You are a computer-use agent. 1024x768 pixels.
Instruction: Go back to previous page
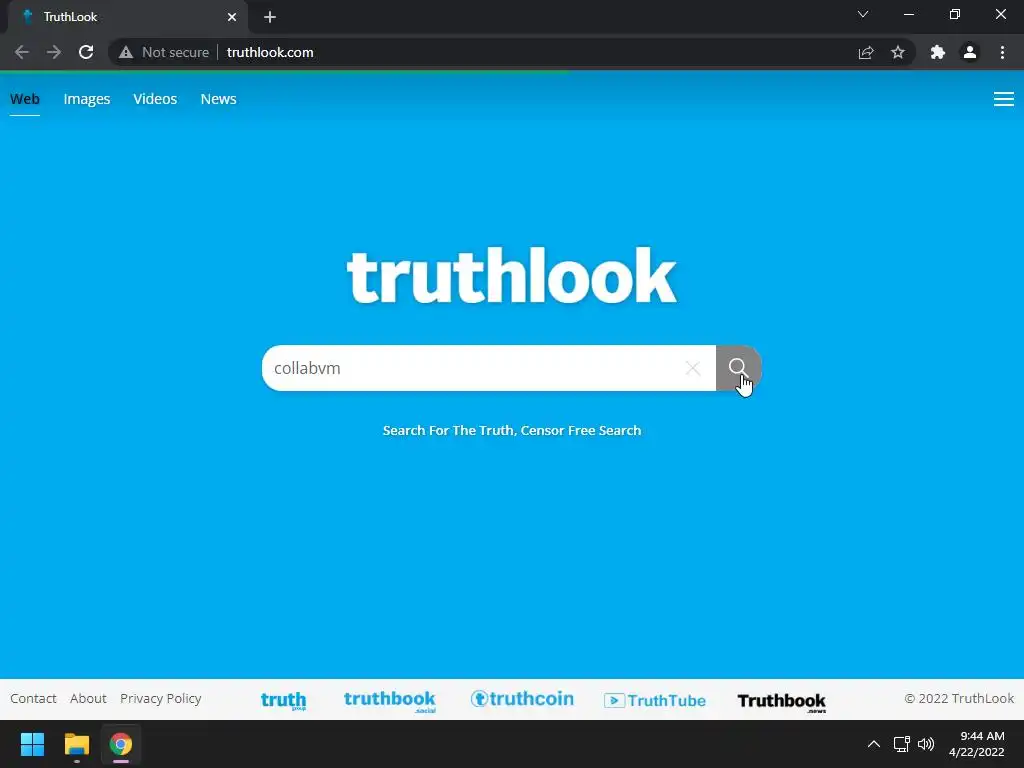tap(22, 52)
